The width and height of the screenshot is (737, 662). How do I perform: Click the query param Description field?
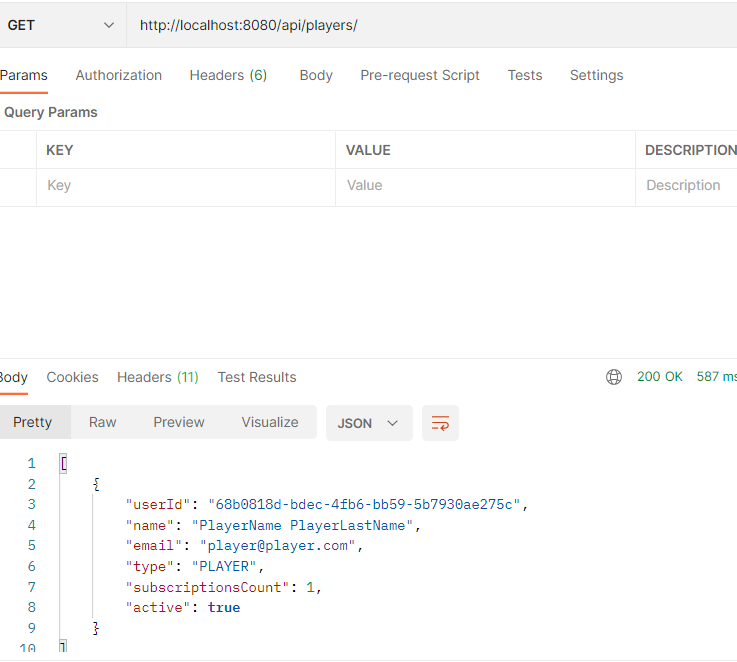(687, 185)
